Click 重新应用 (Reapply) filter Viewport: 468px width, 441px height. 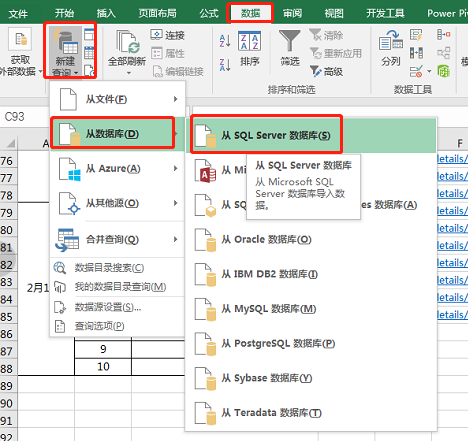pyautogui.click(x=335, y=53)
